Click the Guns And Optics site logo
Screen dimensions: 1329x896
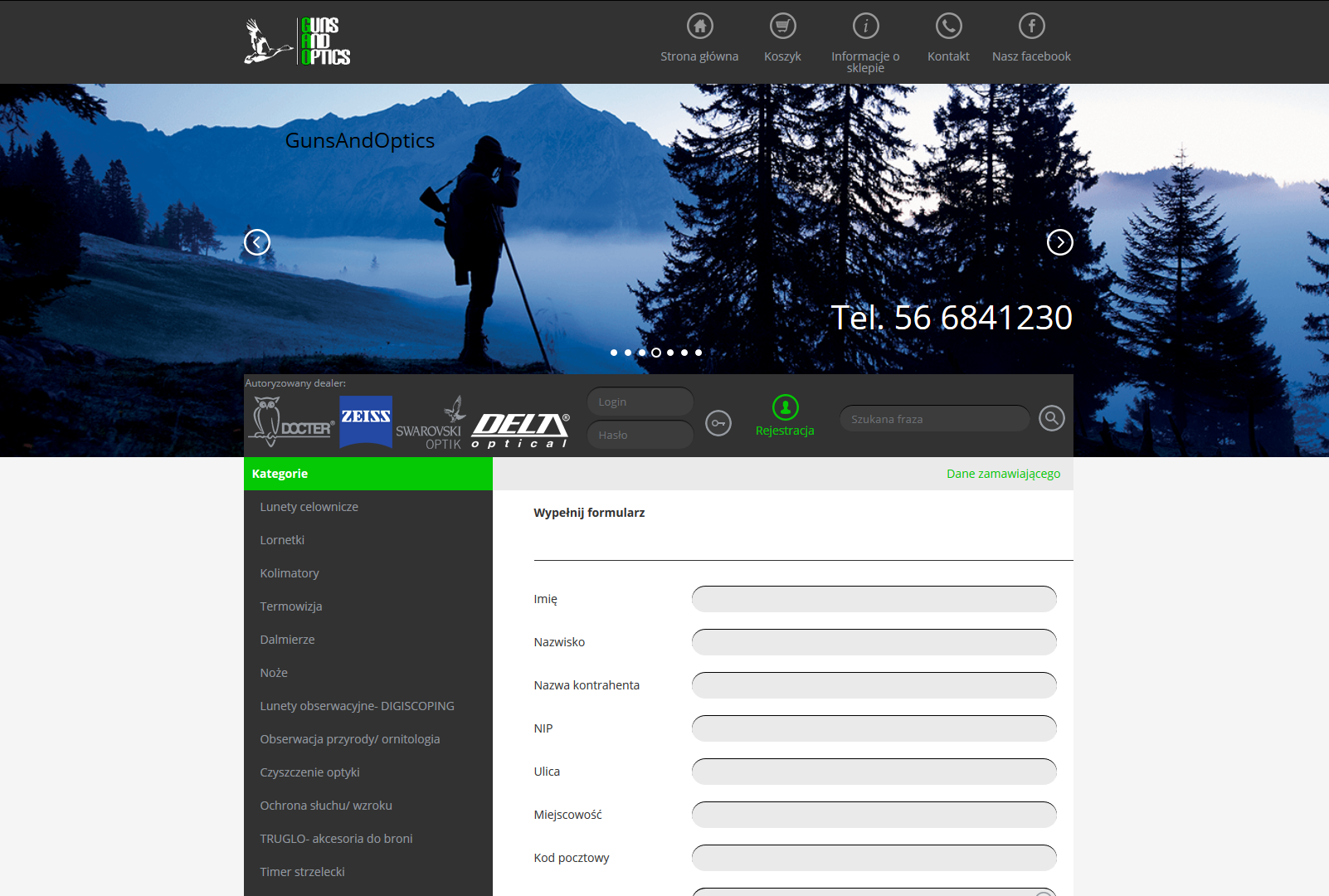pyautogui.click(x=298, y=41)
